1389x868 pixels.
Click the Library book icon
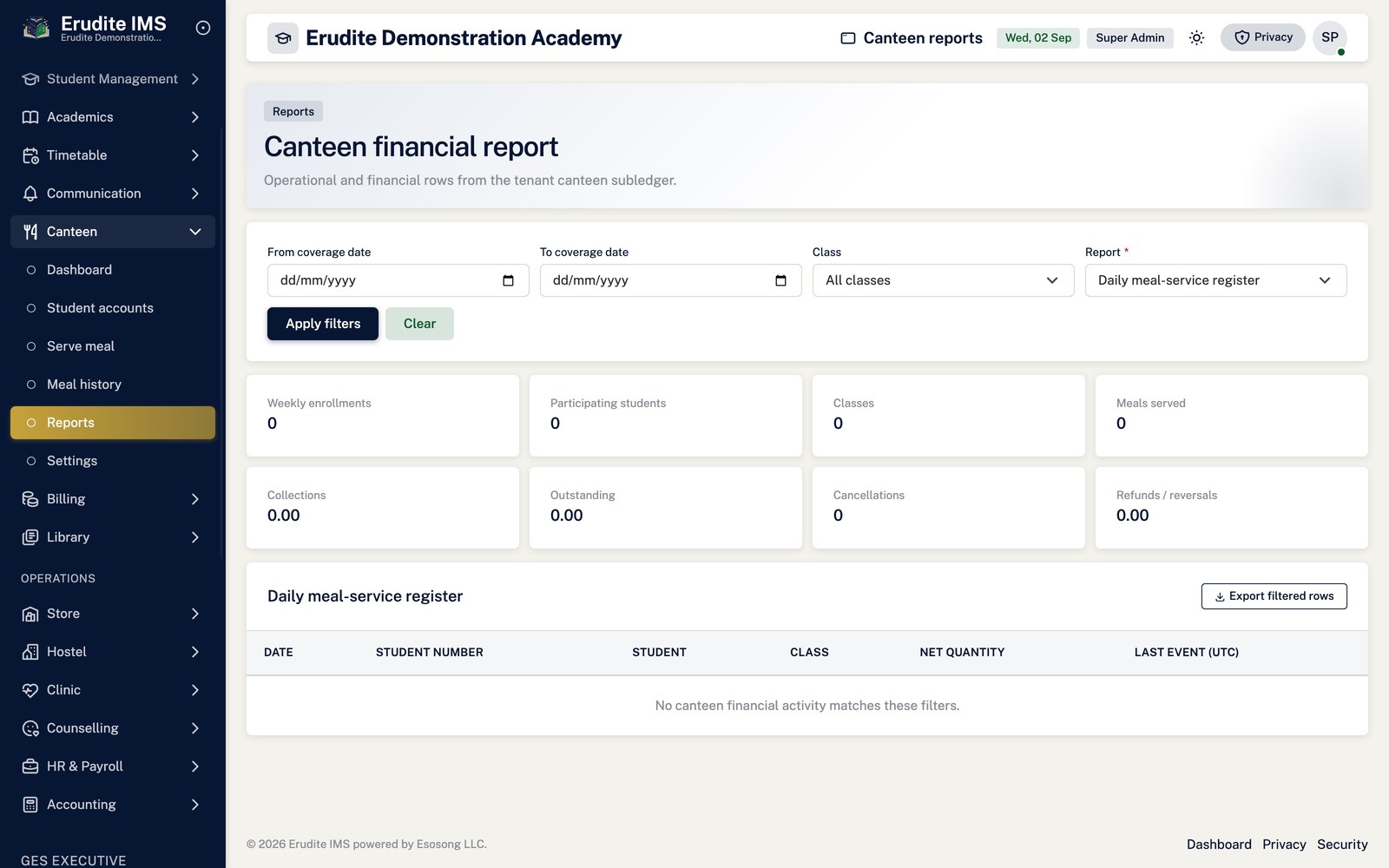point(30,537)
